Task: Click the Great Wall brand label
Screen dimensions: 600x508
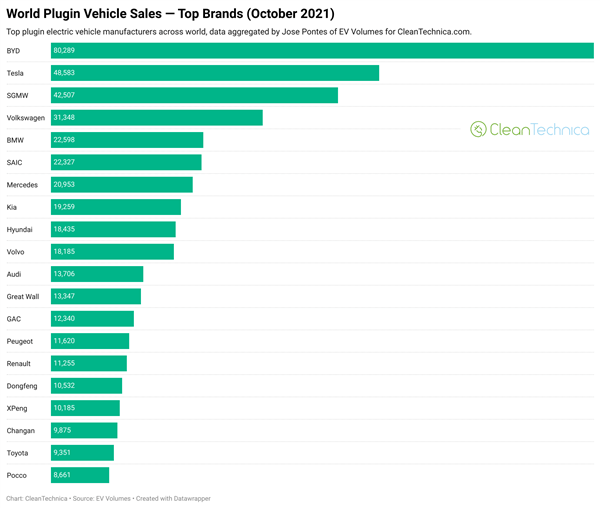Action: coord(23,296)
